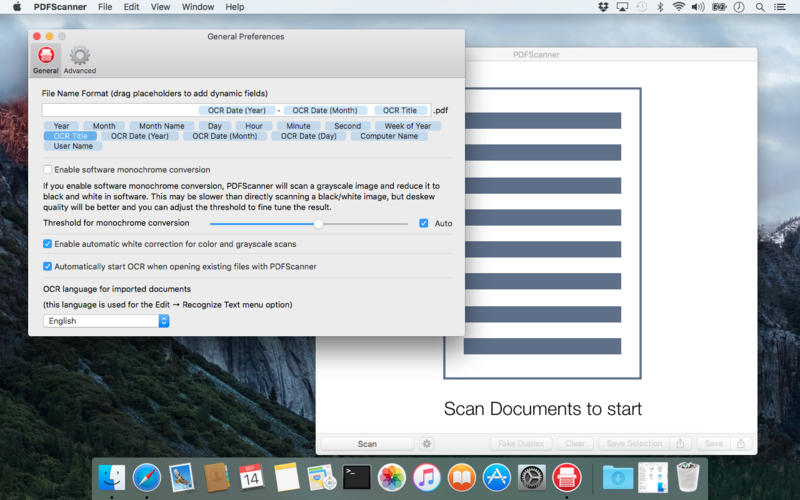This screenshot has width=800, height=500.
Task: Click share icon next to Save button
Action: click(x=741, y=444)
